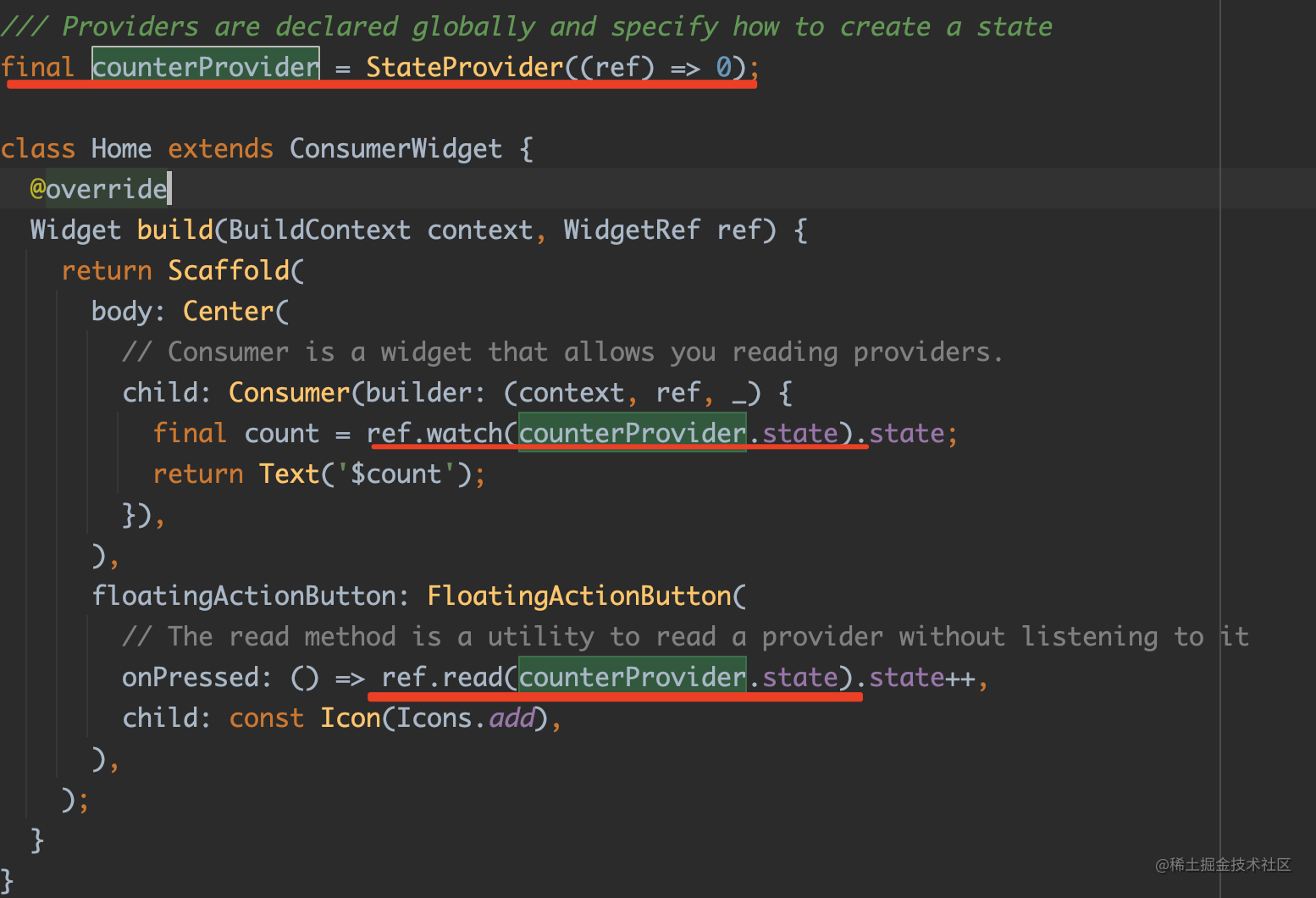Click the Scaffold widget constructor
1316x898 pixels.
coord(229,270)
